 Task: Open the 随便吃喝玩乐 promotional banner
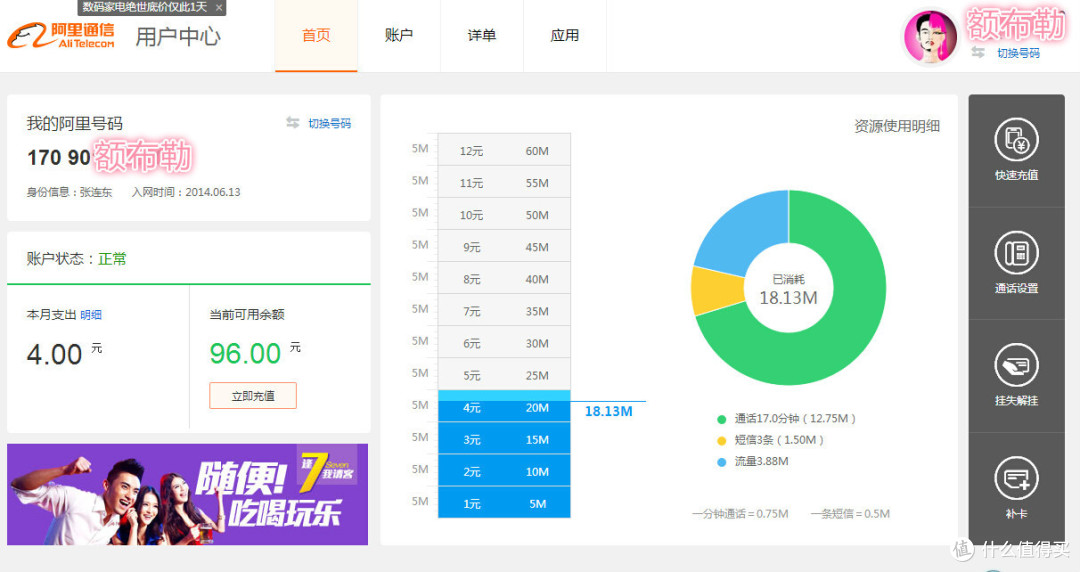point(187,494)
